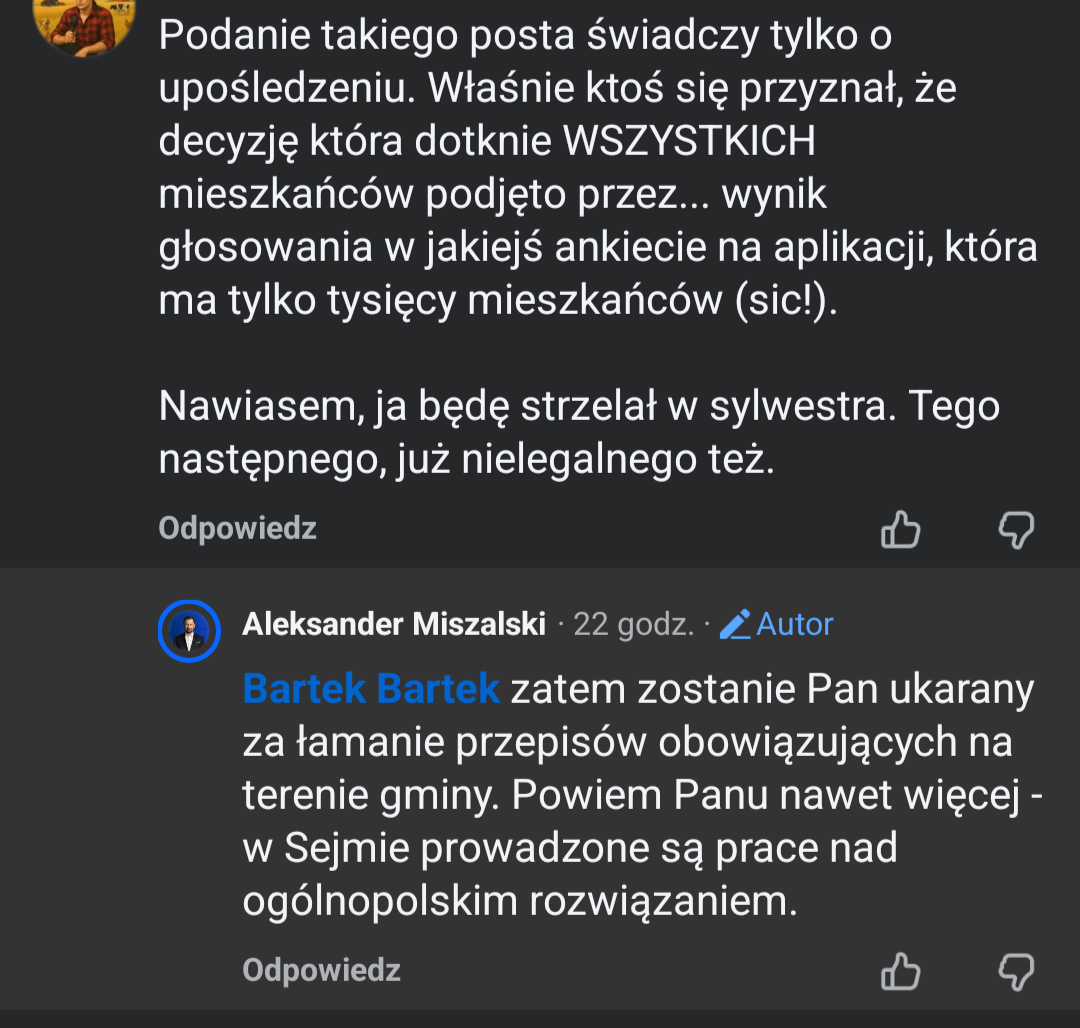Viewport: 1080px width, 1028px height.
Task: Dislike the top comment about the app survey
Action: (x=1016, y=530)
